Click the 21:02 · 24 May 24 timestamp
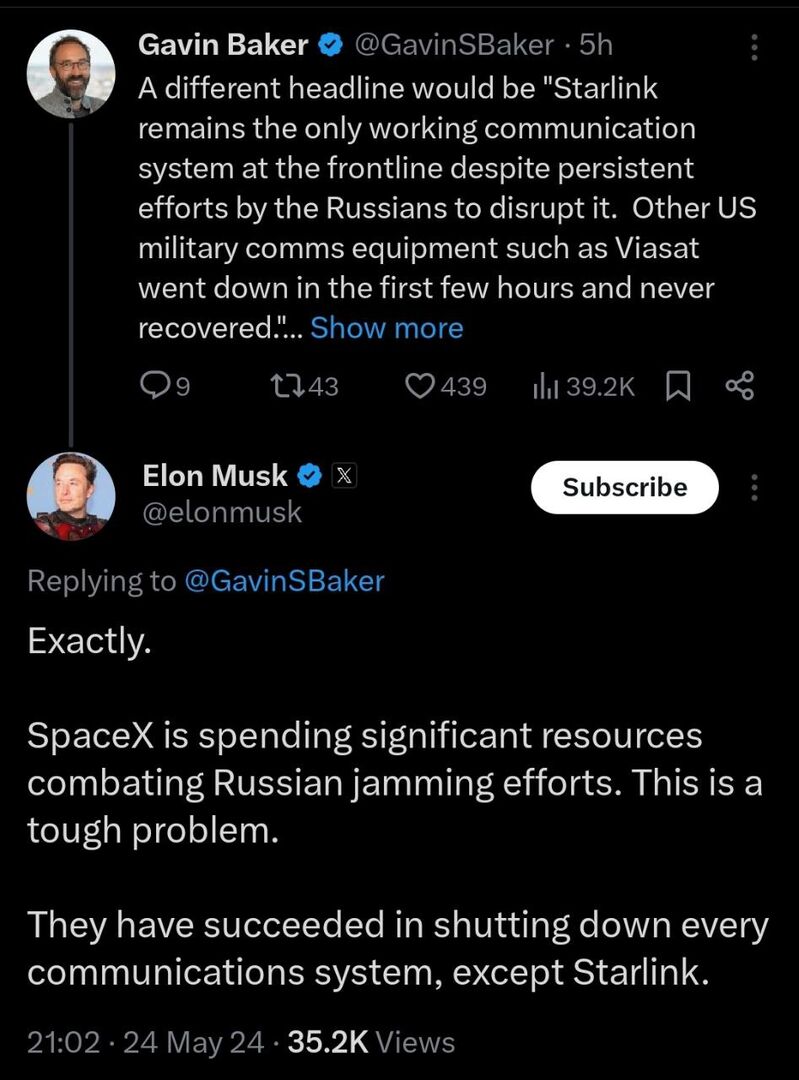 145,1042
